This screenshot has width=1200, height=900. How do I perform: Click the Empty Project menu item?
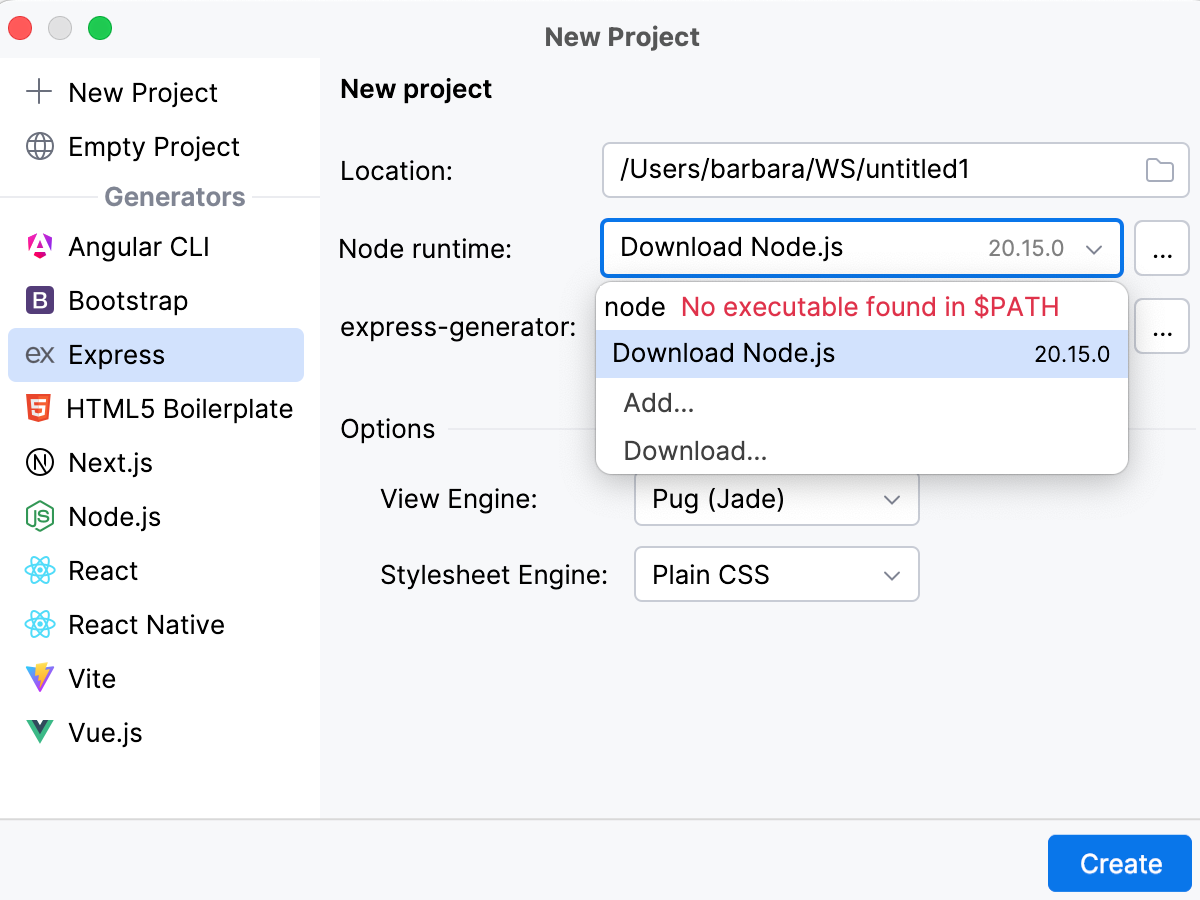click(153, 147)
